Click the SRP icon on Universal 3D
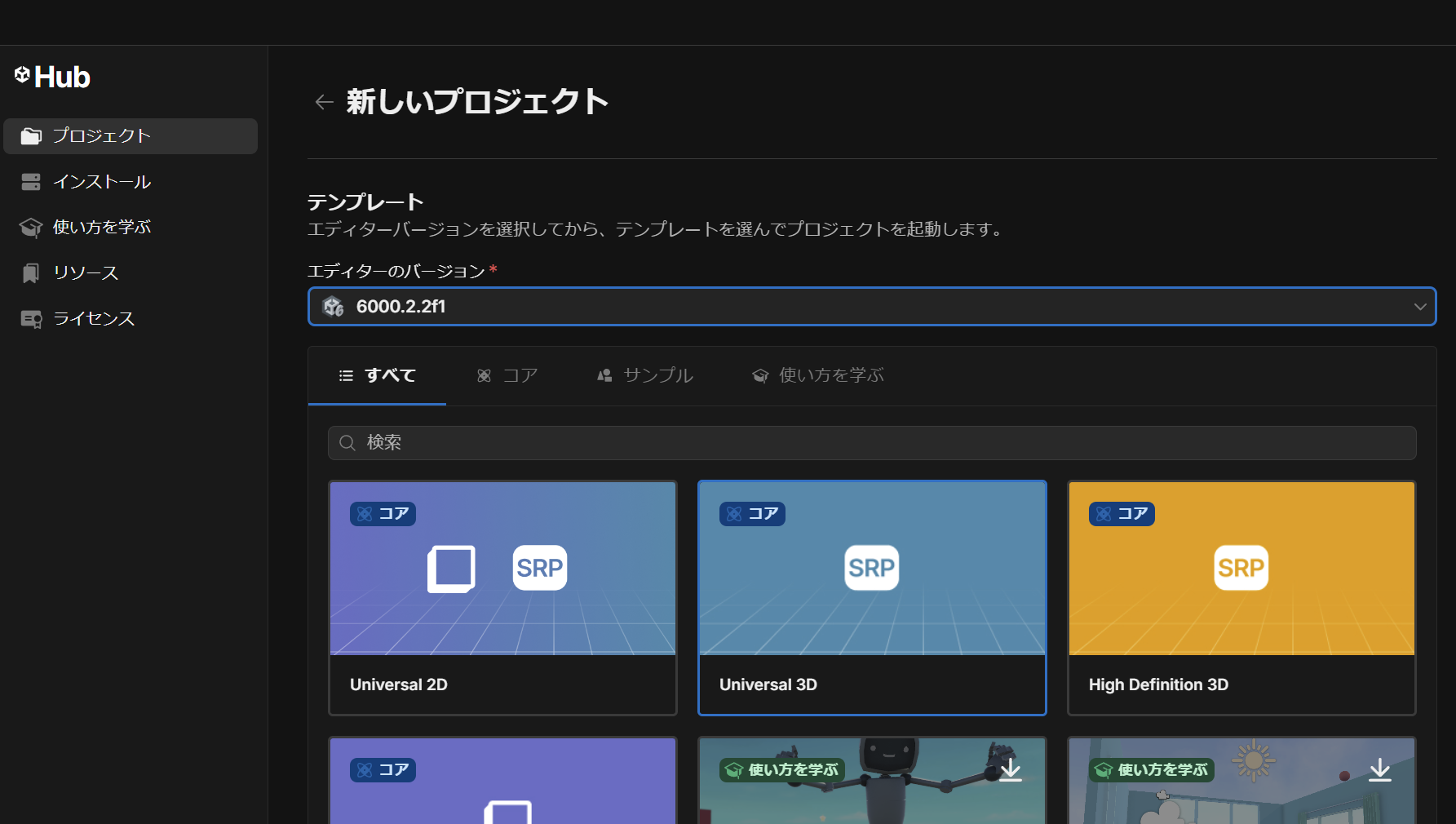 871,568
